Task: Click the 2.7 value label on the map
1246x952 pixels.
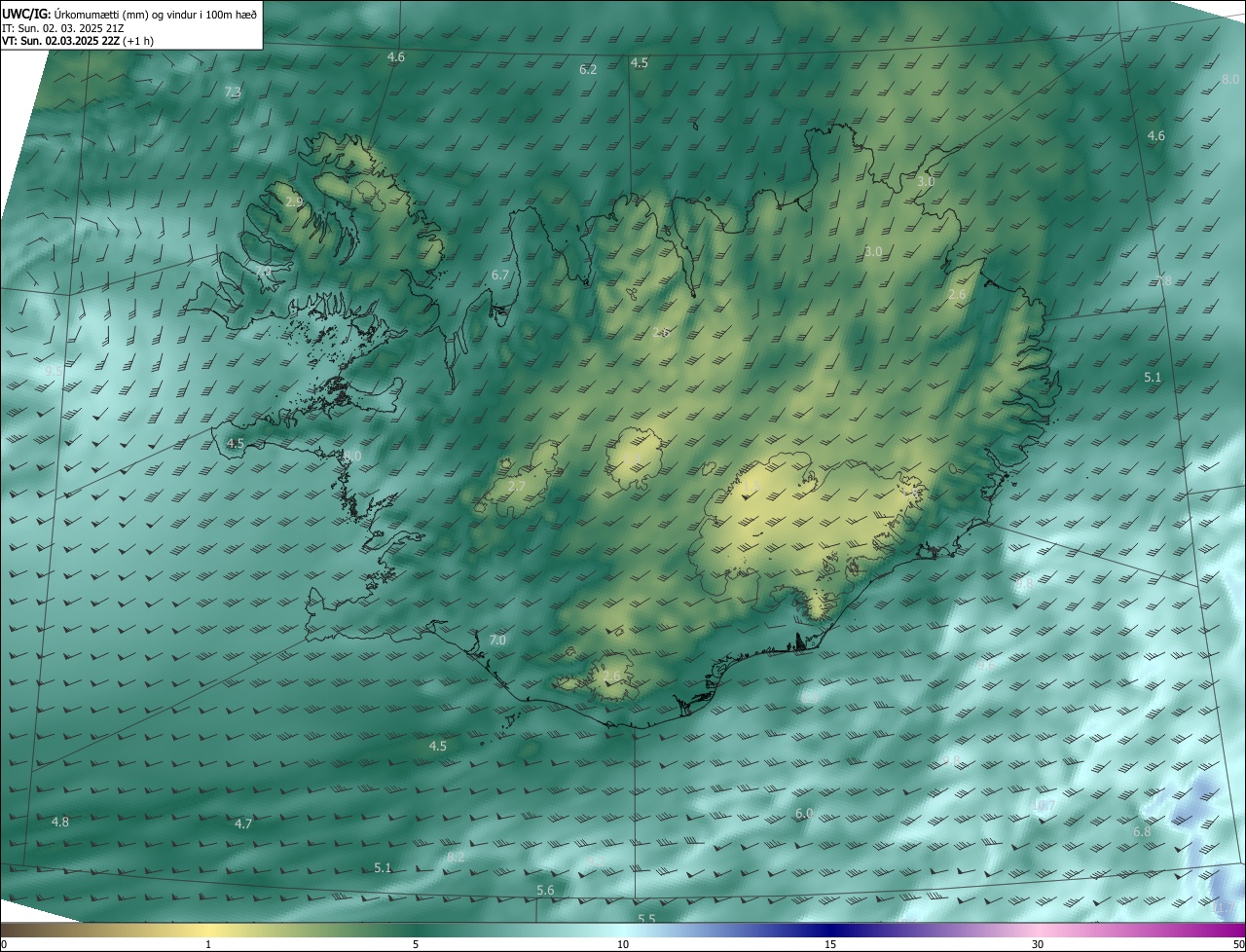Action: pos(517,486)
